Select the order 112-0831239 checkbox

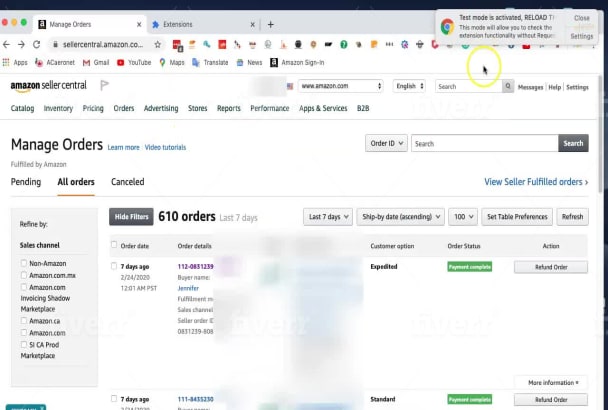pyautogui.click(x=114, y=266)
